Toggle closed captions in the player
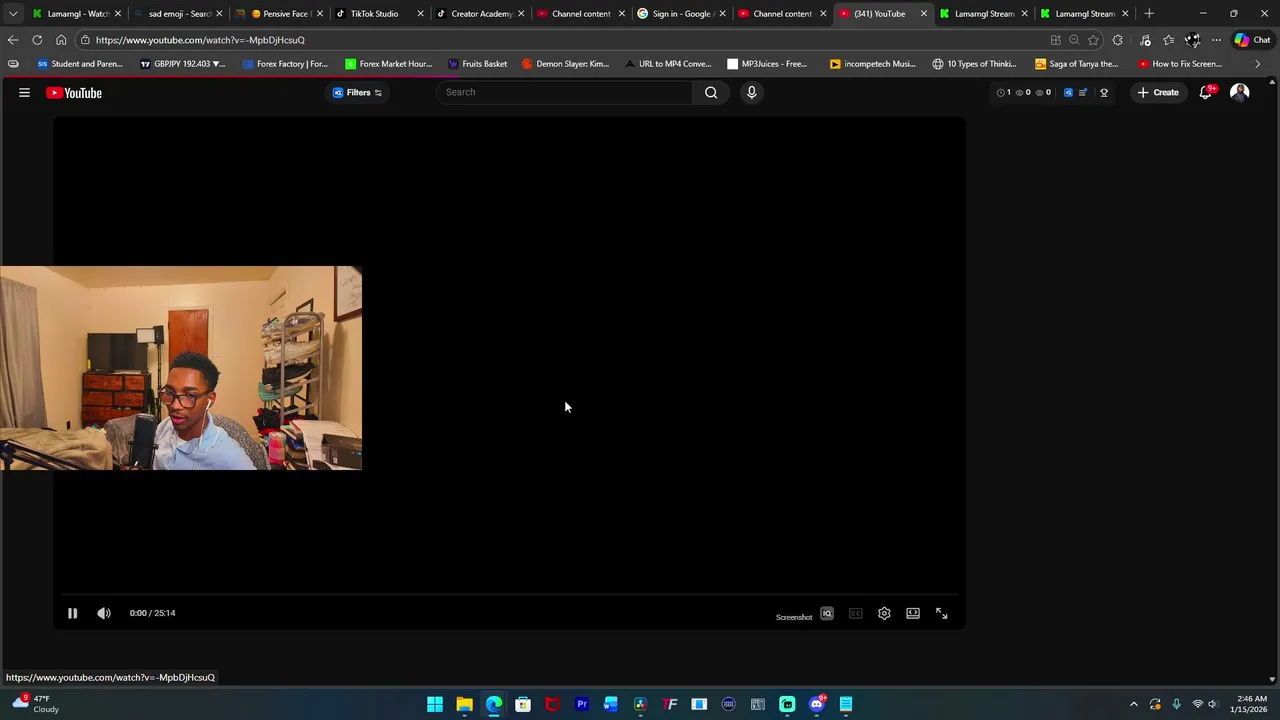1280x720 pixels. tap(855, 613)
